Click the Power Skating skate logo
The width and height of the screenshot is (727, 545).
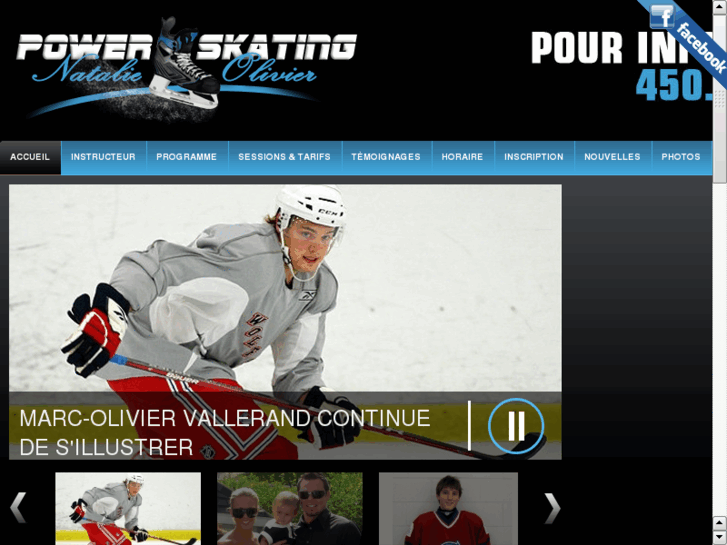point(186,69)
